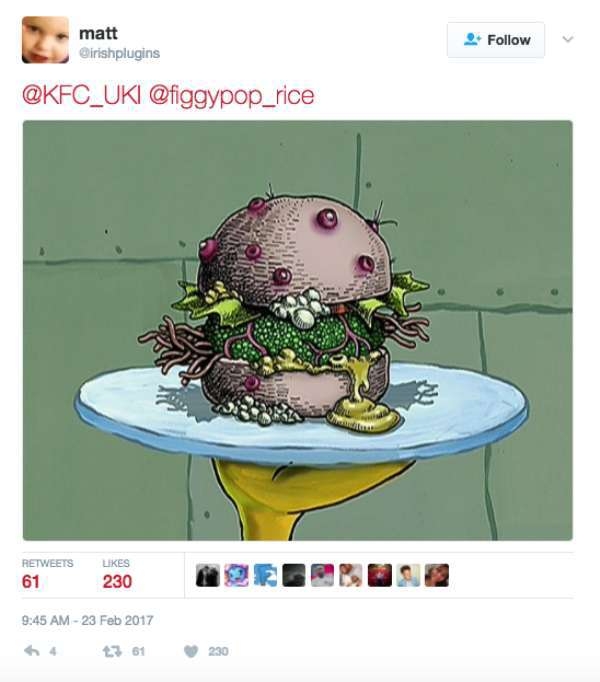Visit the @irishplugins handle
600x682 pixels.
click(119, 53)
